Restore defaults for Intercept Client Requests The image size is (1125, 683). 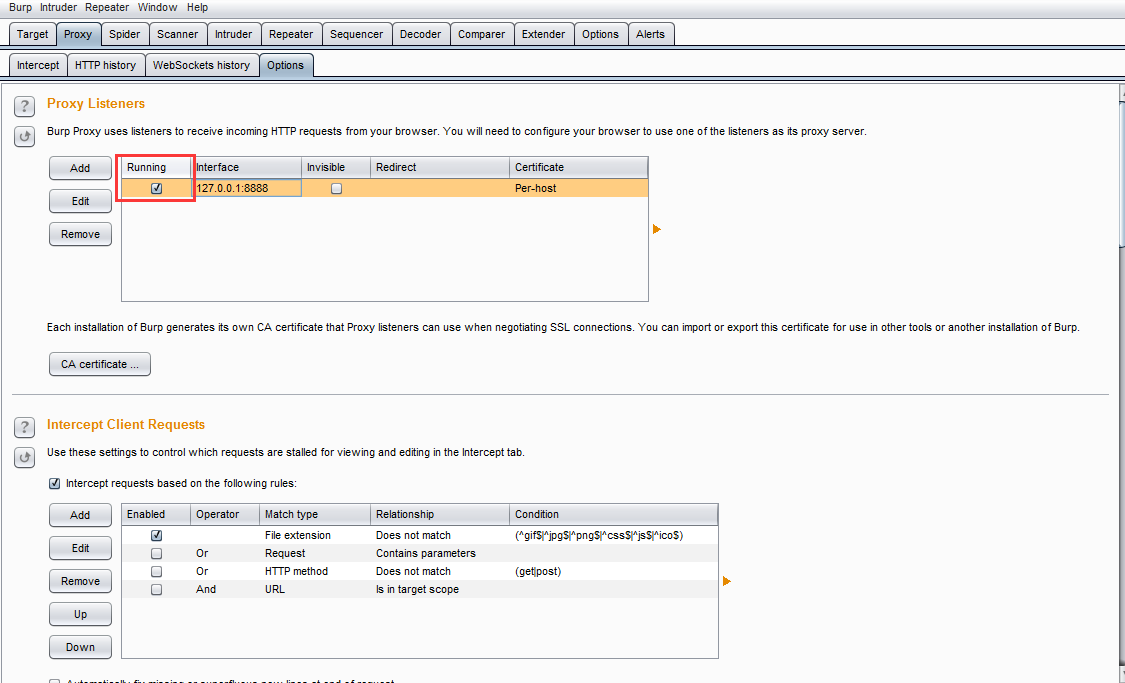[24, 456]
